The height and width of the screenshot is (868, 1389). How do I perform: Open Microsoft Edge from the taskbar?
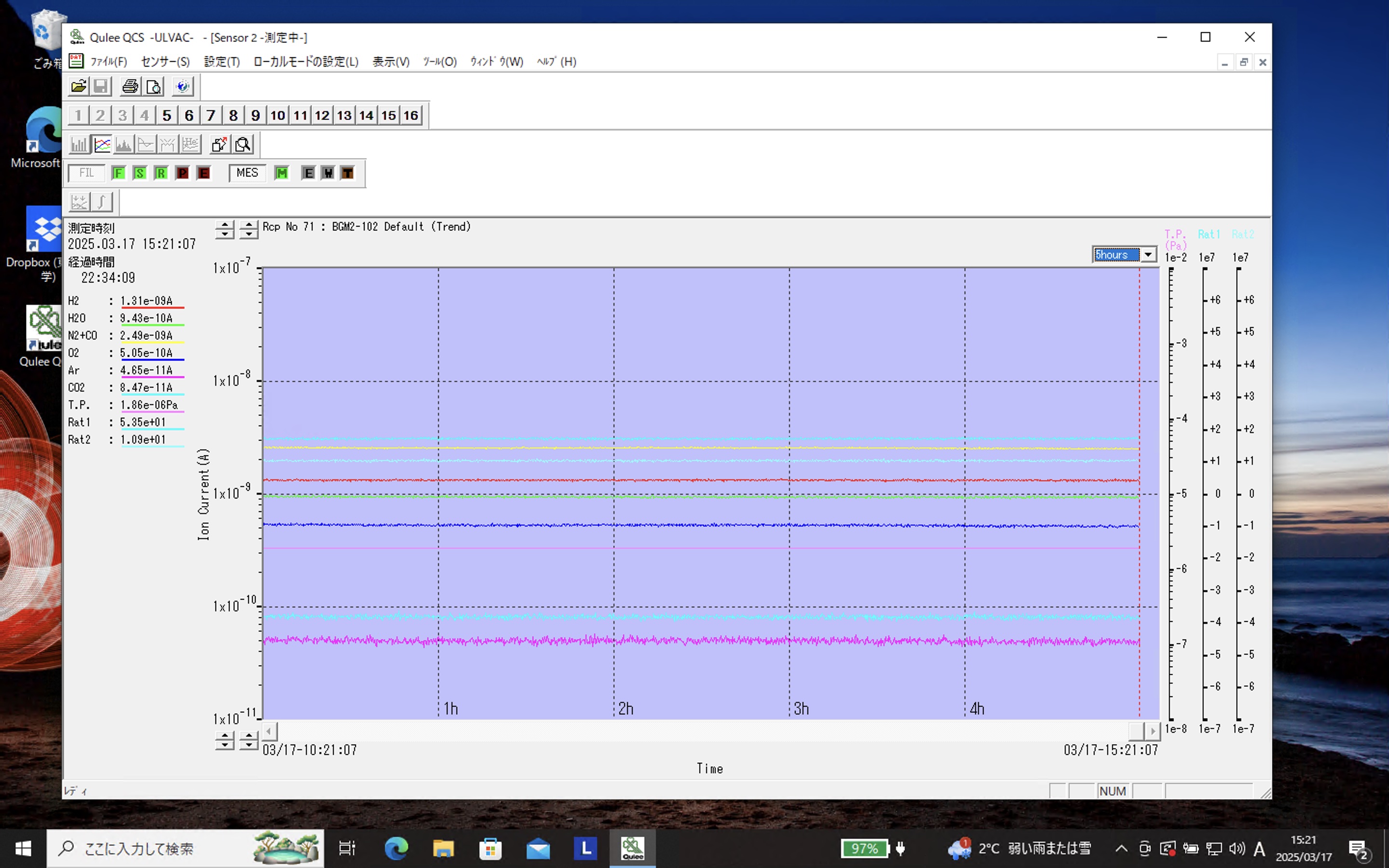(396, 849)
